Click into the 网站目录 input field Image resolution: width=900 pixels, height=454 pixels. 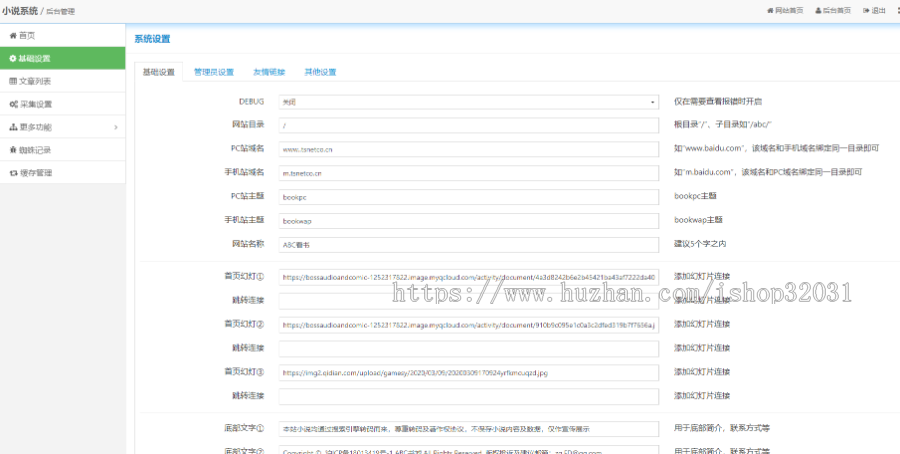[x=468, y=126]
